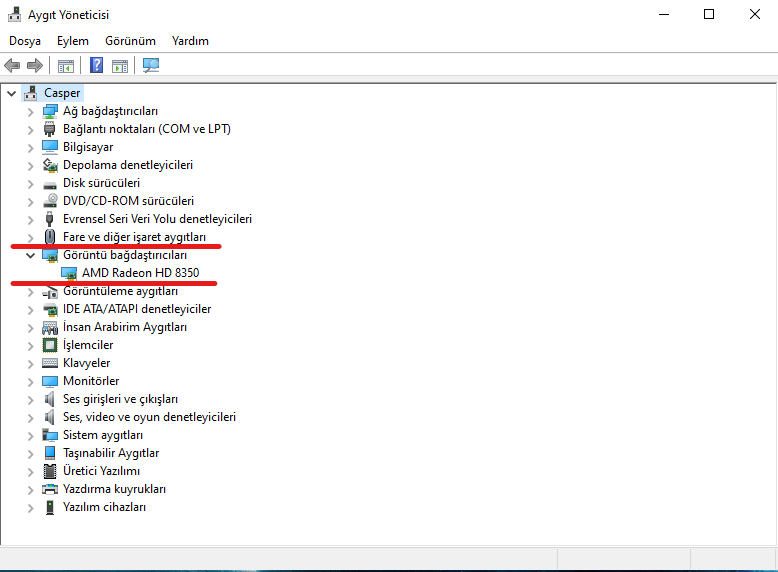778x572 pixels.
Task: Expand the Yazılım cihazları category
Action: pos(30,508)
